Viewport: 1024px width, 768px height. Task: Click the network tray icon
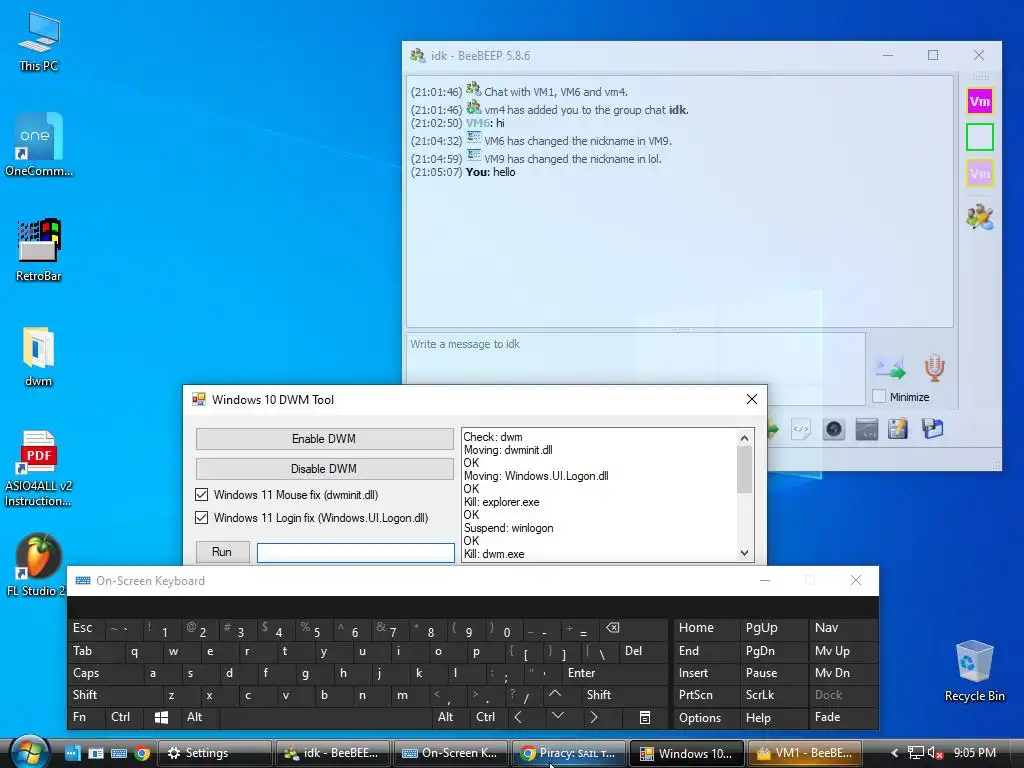click(916, 753)
